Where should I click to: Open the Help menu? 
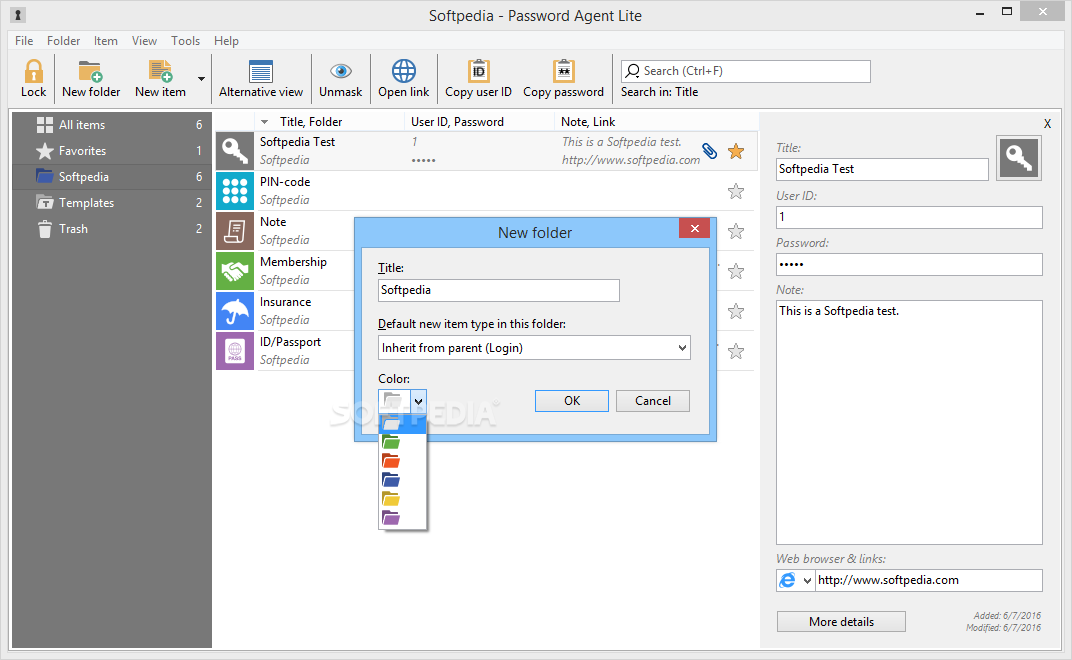[x=226, y=40]
